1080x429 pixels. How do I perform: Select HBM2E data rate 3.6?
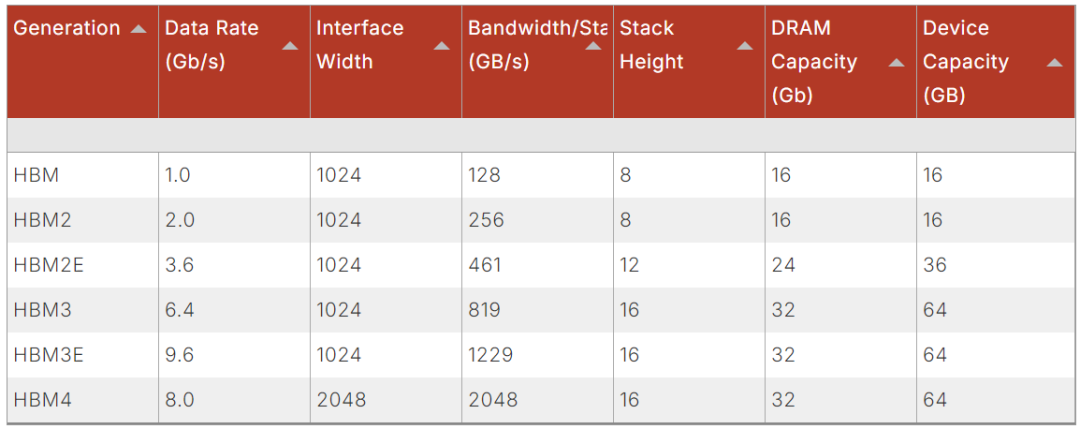coord(178,265)
